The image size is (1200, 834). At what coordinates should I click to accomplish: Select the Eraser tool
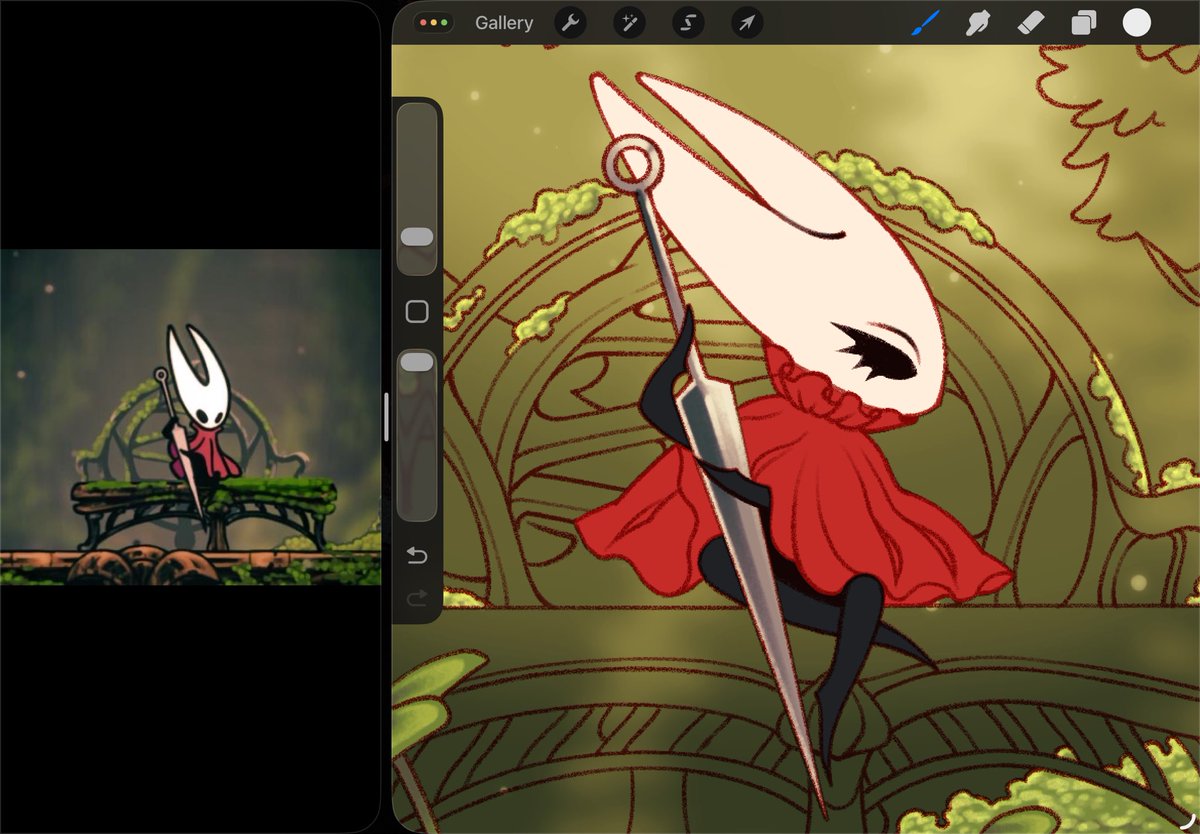point(1031,23)
